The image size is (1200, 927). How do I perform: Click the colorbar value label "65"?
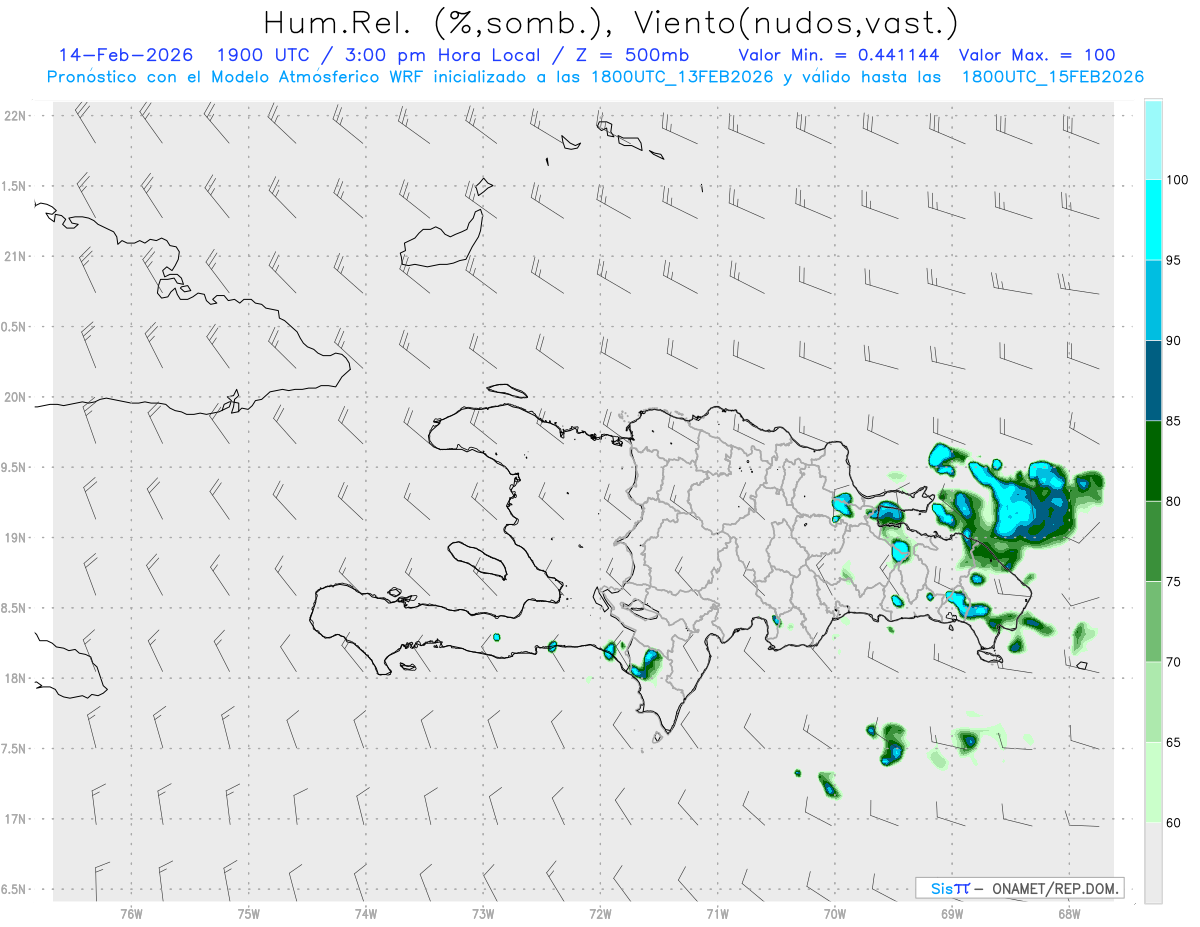(x=1174, y=742)
